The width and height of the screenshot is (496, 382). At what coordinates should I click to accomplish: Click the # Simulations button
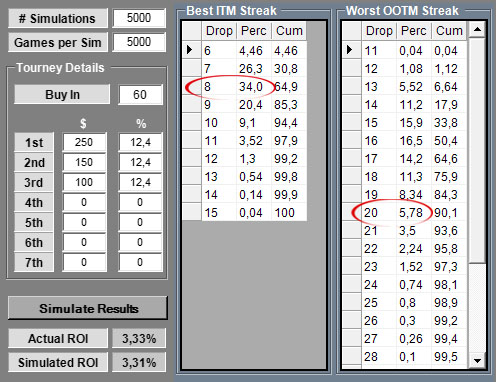click(x=58, y=18)
